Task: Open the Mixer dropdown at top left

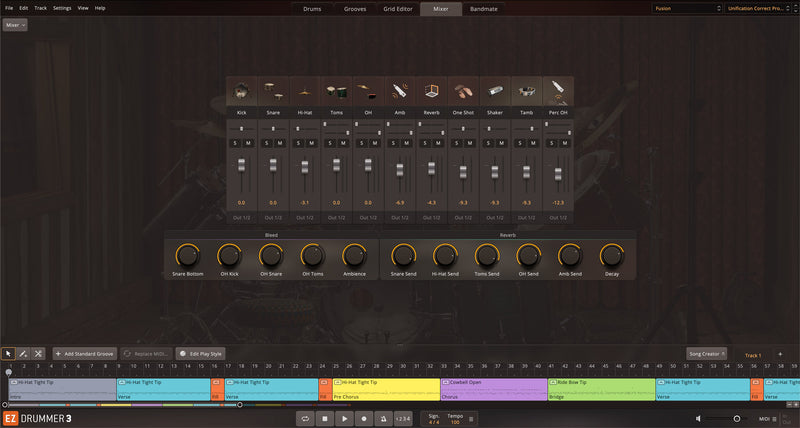Action: click(x=15, y=25)
